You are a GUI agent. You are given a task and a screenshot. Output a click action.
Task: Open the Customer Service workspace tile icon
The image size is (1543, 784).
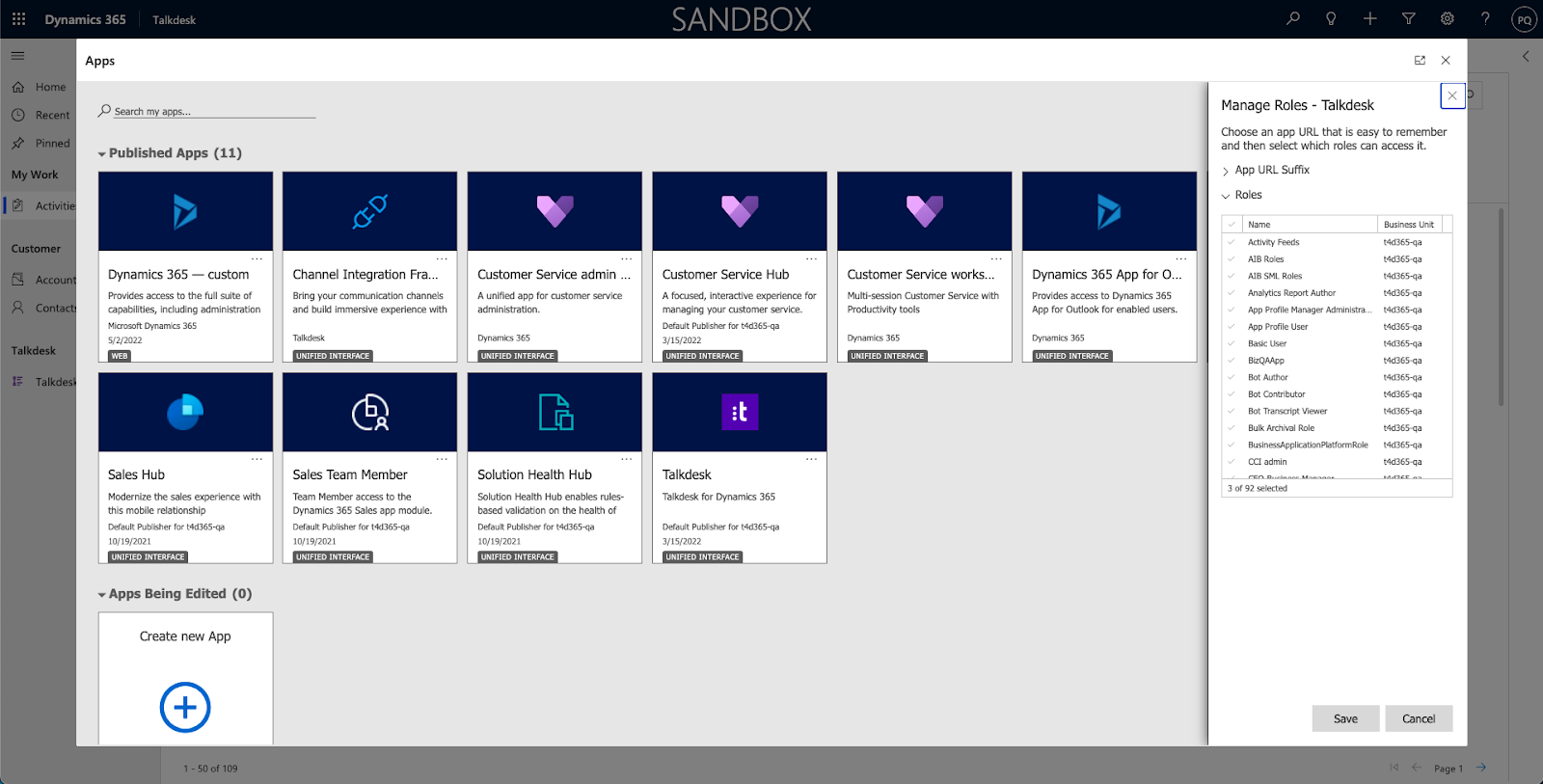(x=924, y=211)
